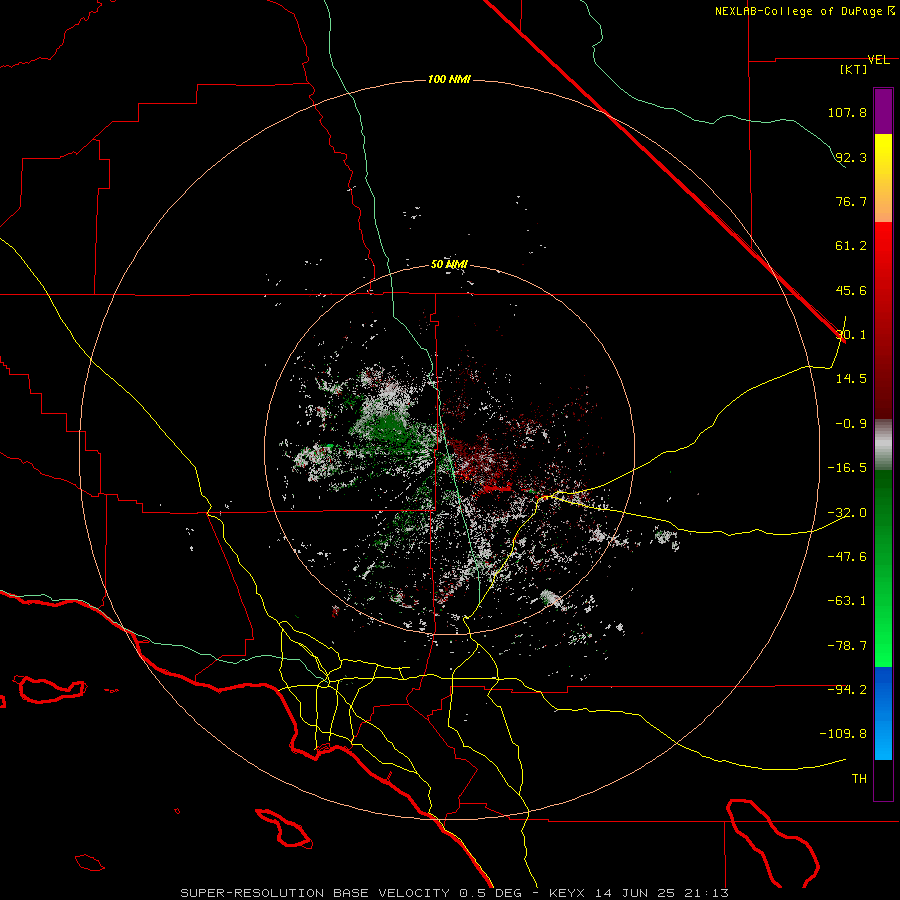This screenshot has height=900, width=900.
Task: Pick the black TH segment of the color bar
Action: [x=883, y=779]
